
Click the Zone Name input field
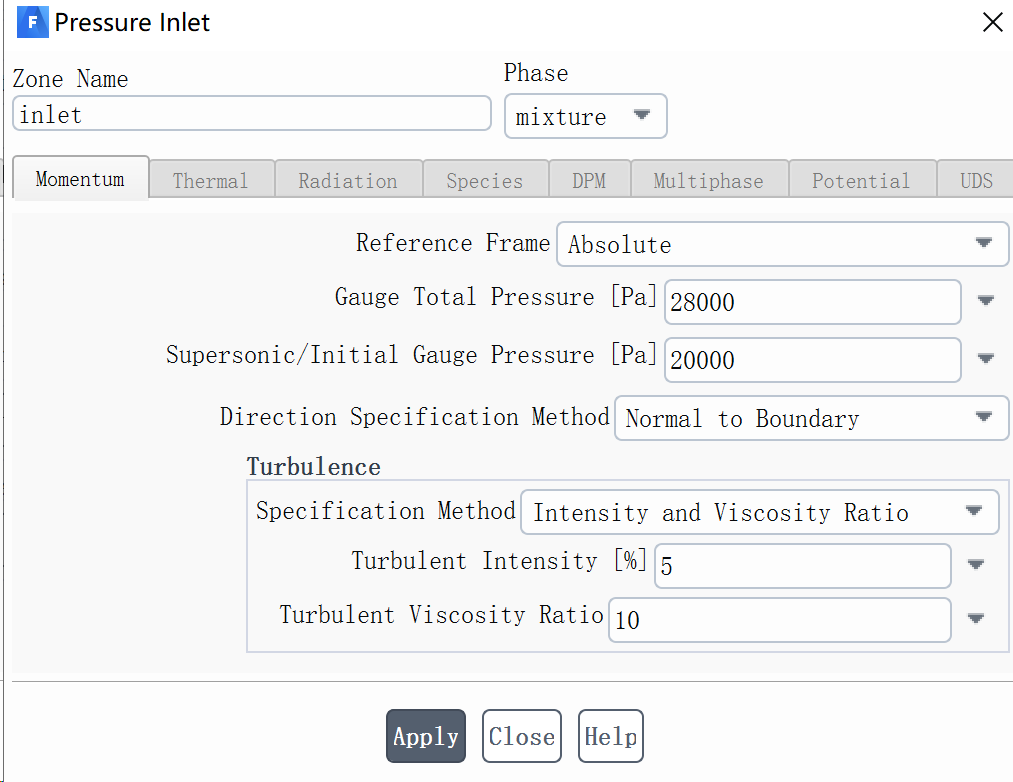(x=251, y=114)
